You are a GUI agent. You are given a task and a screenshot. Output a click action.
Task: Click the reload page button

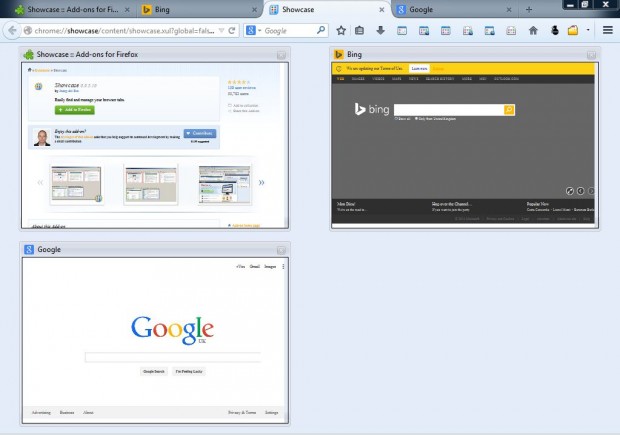click(232, 31)
